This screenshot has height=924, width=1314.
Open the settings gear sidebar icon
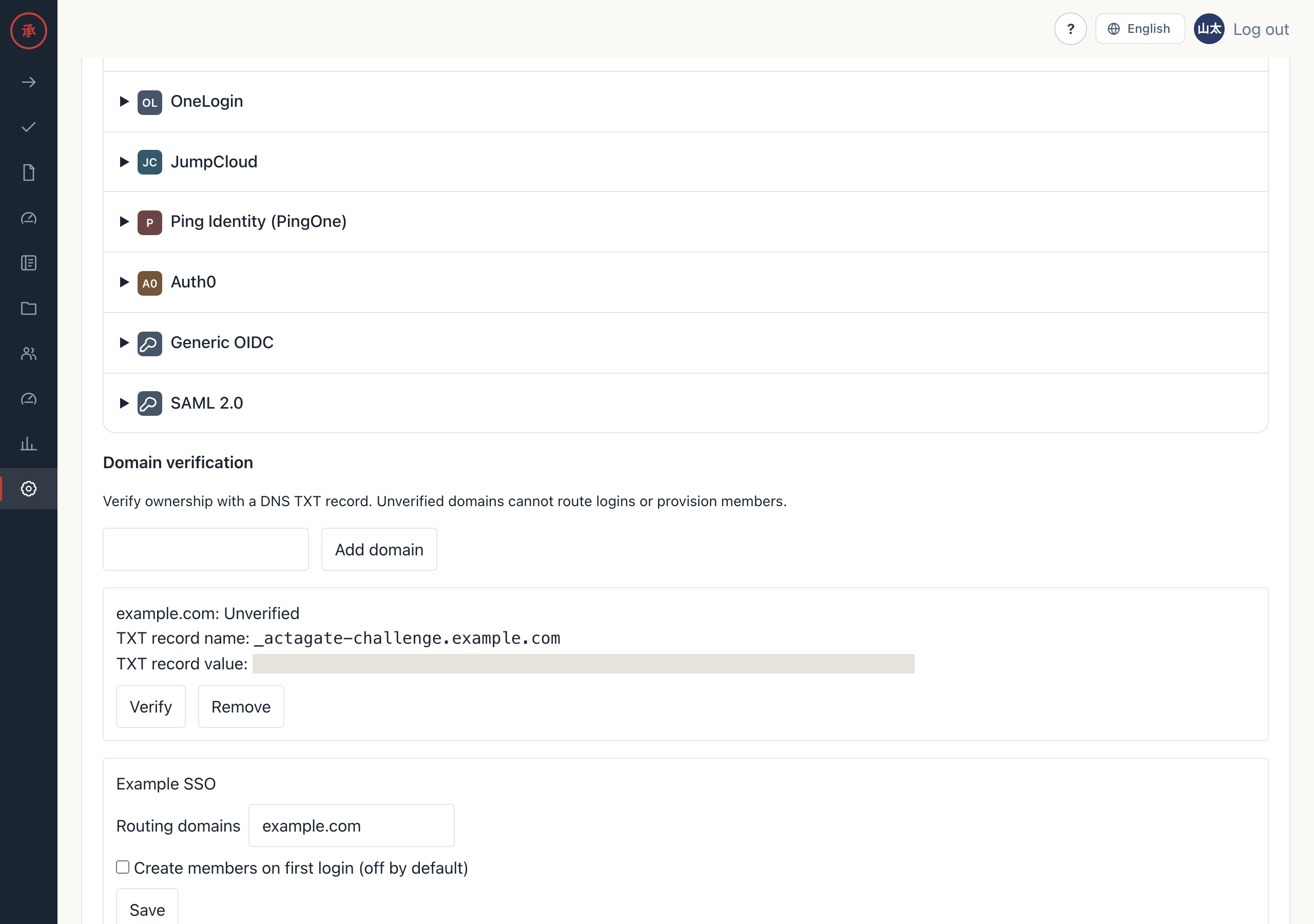pos(29,488)
